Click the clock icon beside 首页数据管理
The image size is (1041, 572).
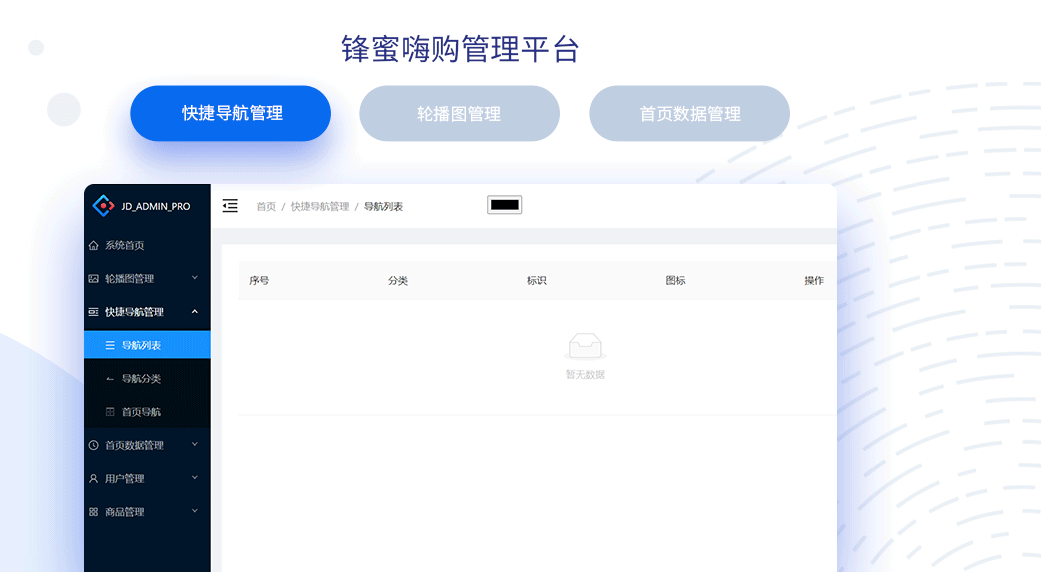94,445
